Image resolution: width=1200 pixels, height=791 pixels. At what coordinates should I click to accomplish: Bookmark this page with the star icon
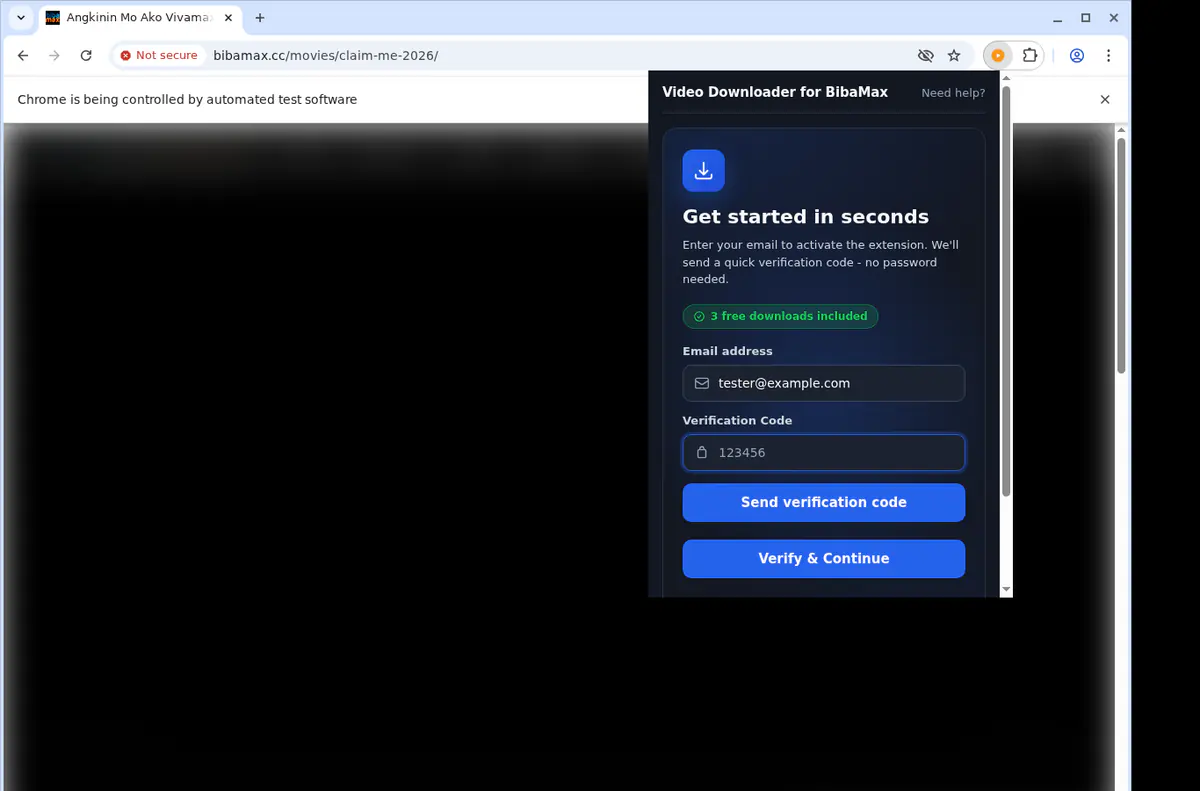click(954, 56)
